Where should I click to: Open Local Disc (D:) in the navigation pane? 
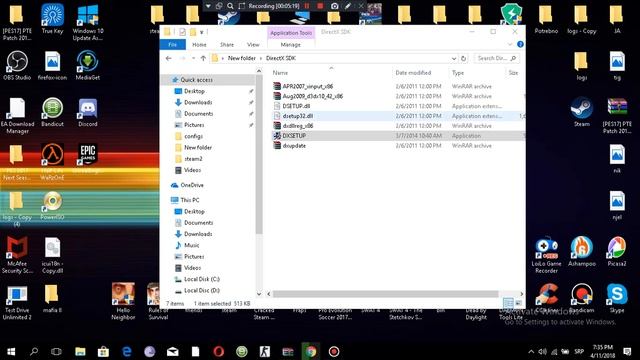(202, 291)
